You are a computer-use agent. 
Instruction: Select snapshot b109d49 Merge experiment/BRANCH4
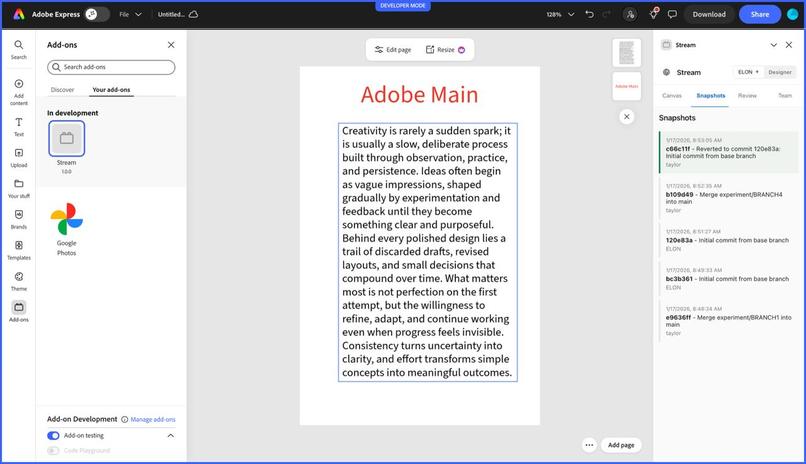(728, 198)
